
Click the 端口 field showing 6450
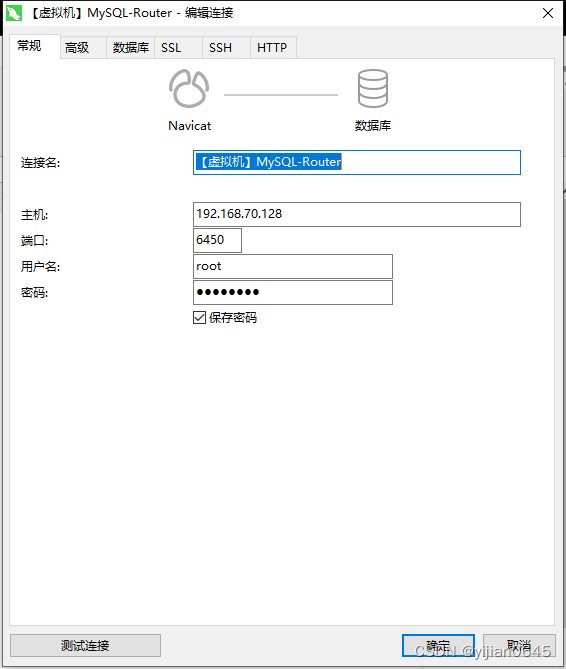[217, 240]
